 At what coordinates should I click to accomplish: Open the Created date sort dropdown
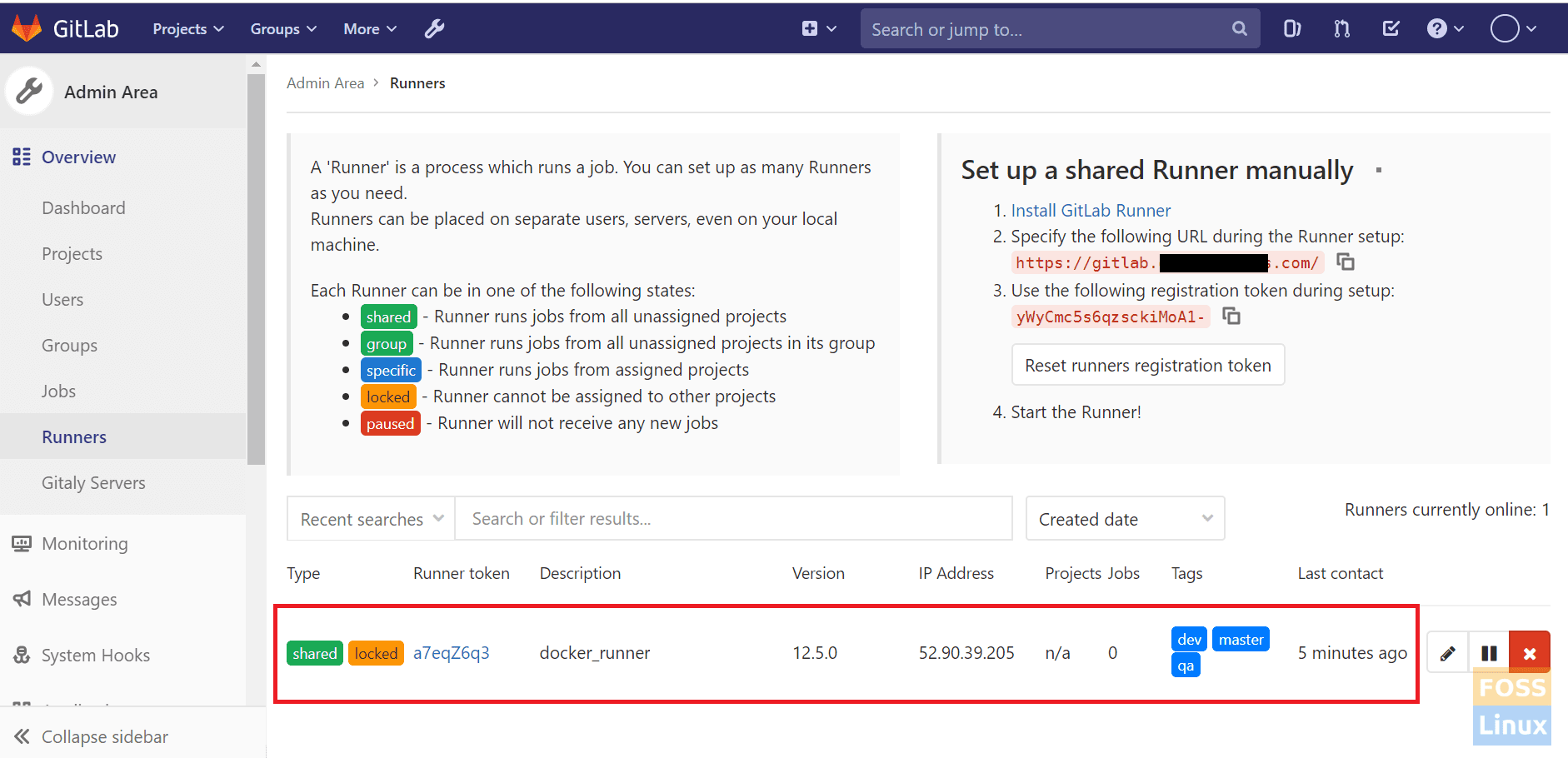(1125, 519)
